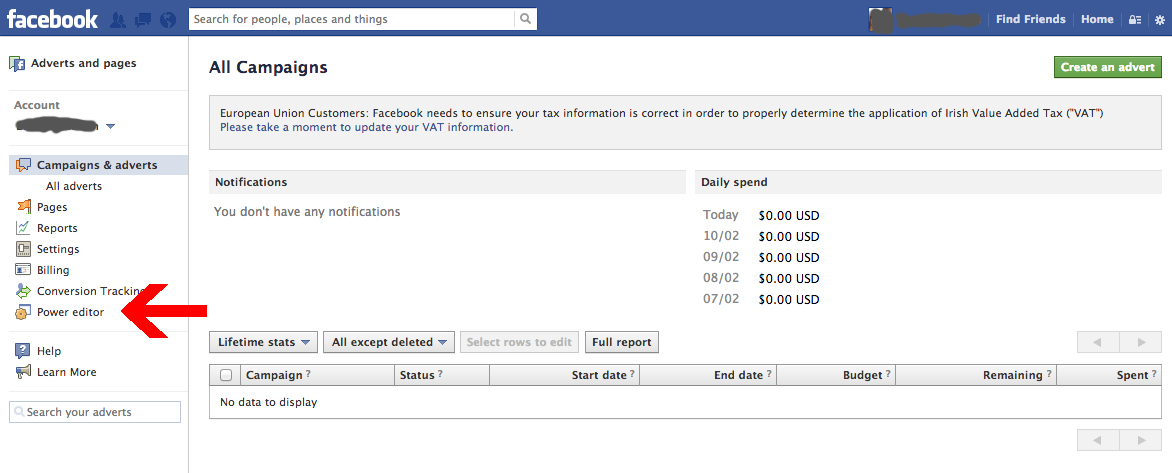Viewport: 1172px width, 473px height.
Task: Click the bottom next page arrow
Action: [x=1141, y=440]
